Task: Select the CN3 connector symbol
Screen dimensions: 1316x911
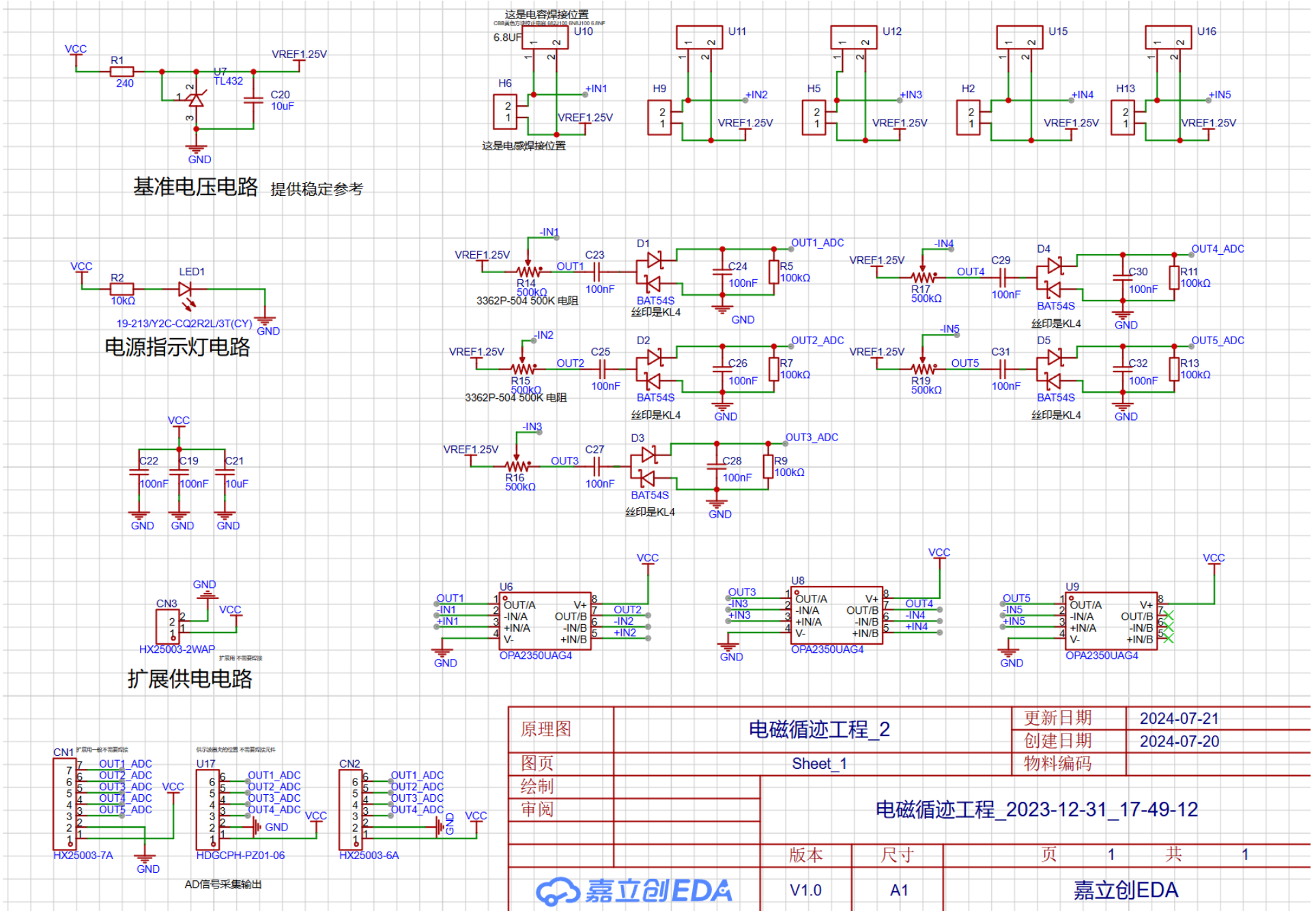Action: point(168,626)
